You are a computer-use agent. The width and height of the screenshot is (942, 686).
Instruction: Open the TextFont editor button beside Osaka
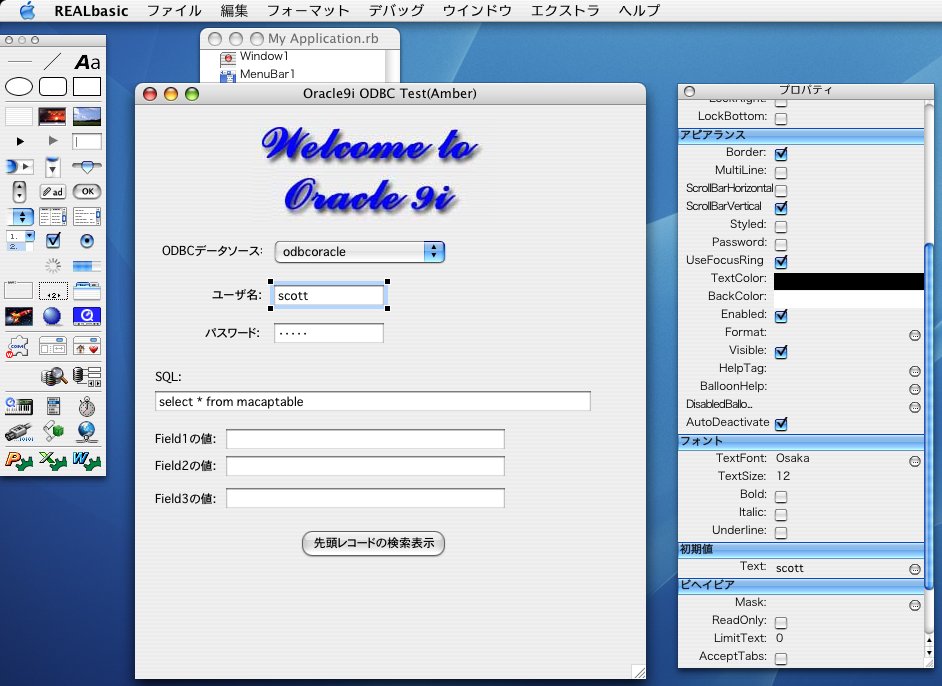914,461
